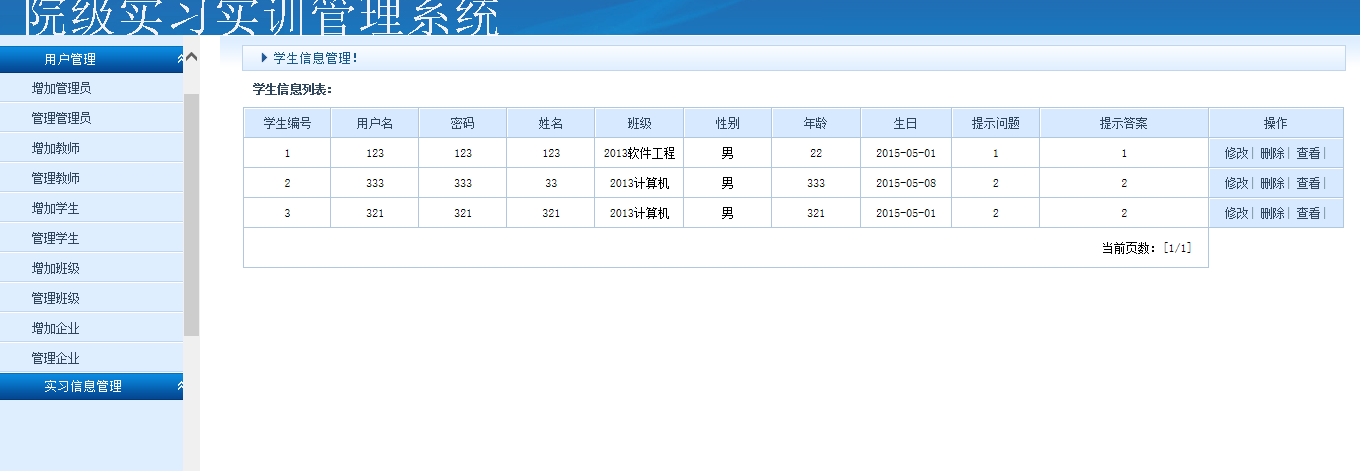Click the 实习信息管理 section header

coord(91,386)
